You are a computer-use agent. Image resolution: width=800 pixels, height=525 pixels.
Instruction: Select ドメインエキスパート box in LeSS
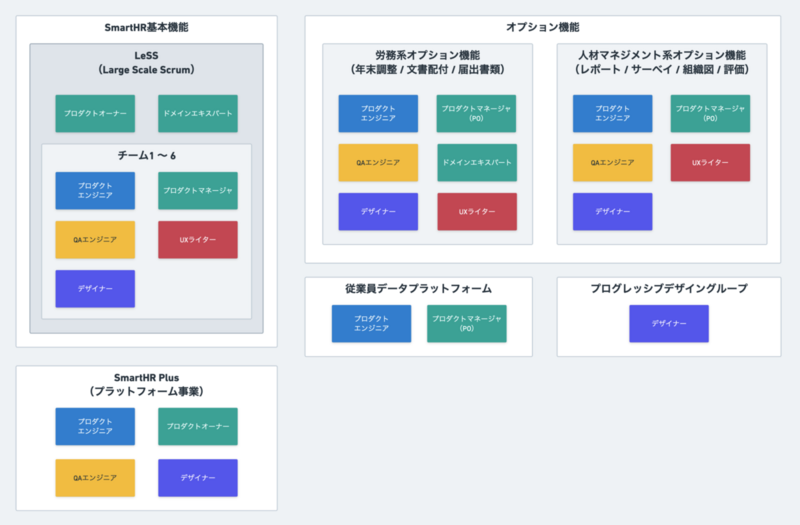coord(198,113)
